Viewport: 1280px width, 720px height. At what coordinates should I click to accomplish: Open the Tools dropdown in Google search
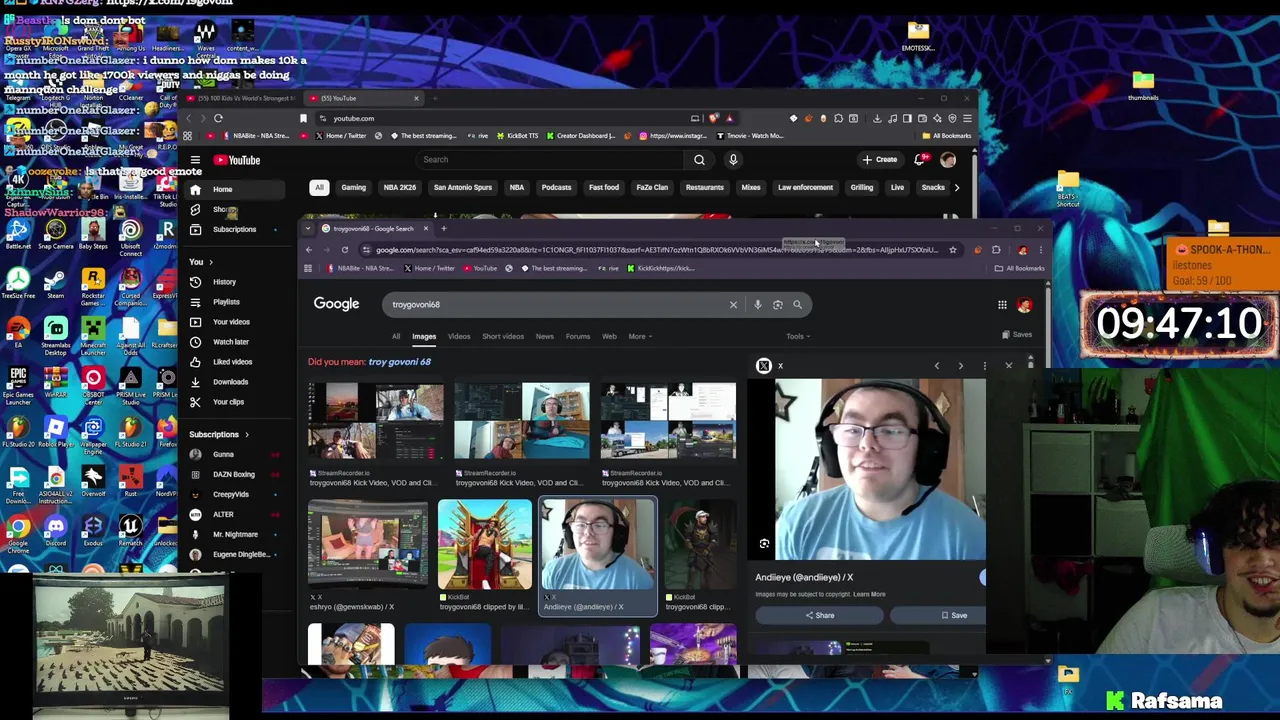point(797,336)
